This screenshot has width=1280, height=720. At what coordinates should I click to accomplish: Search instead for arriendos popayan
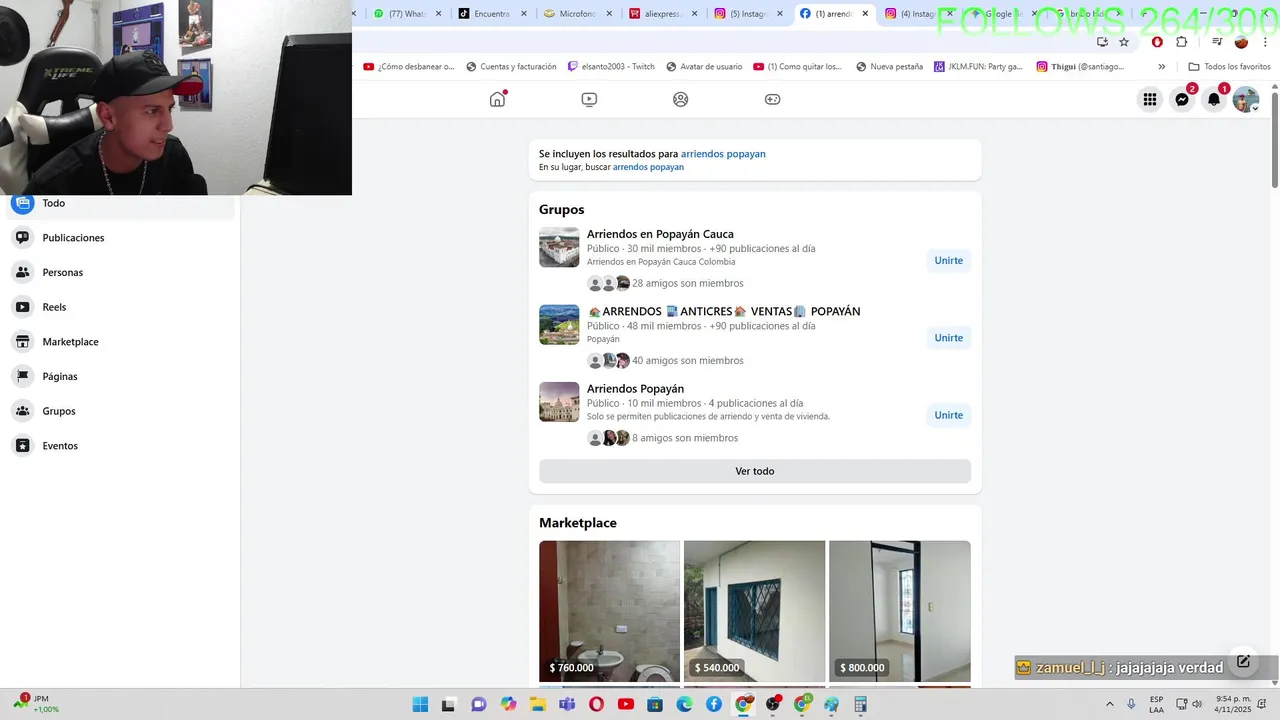pyautogui.click(x=648, y=167)
